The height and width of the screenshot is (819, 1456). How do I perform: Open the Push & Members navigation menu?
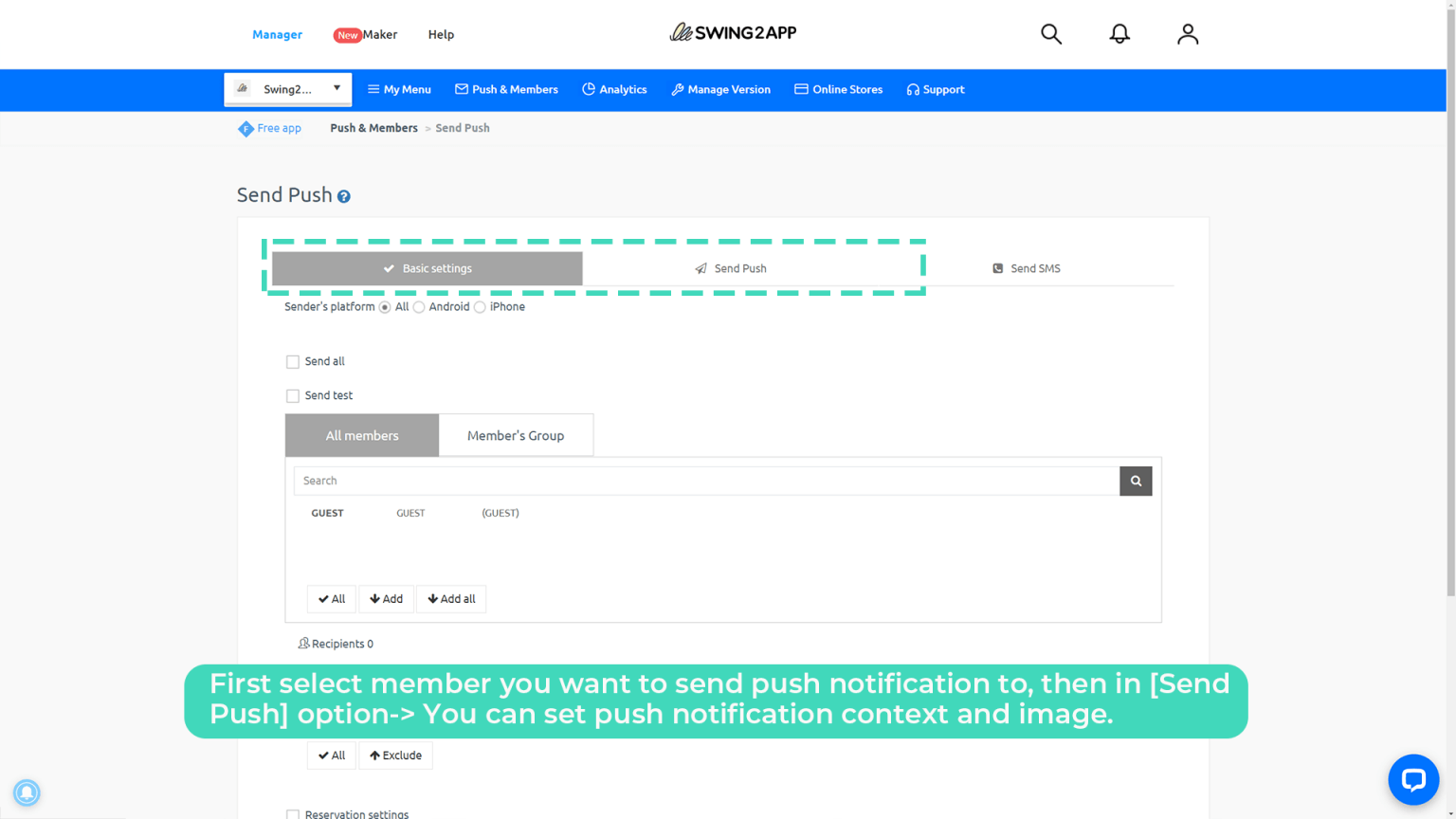[x=506, y=89]
